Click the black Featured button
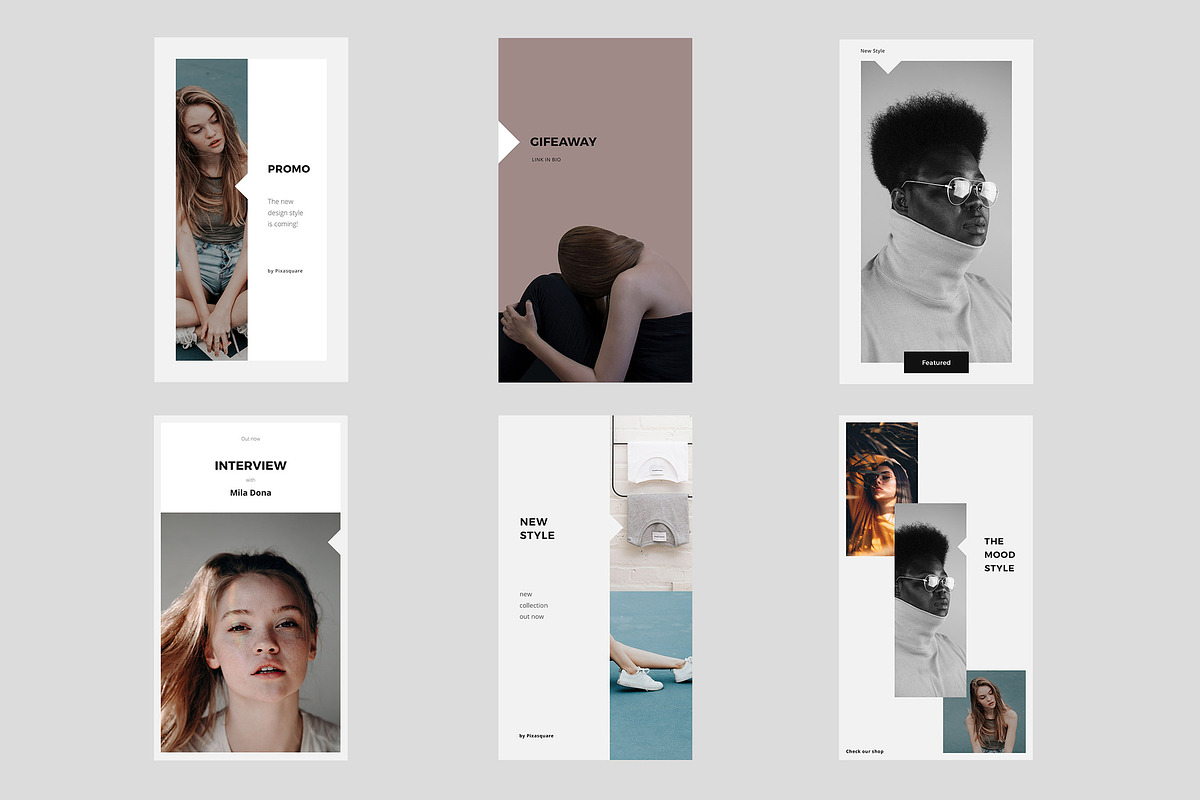 (936, 362)
